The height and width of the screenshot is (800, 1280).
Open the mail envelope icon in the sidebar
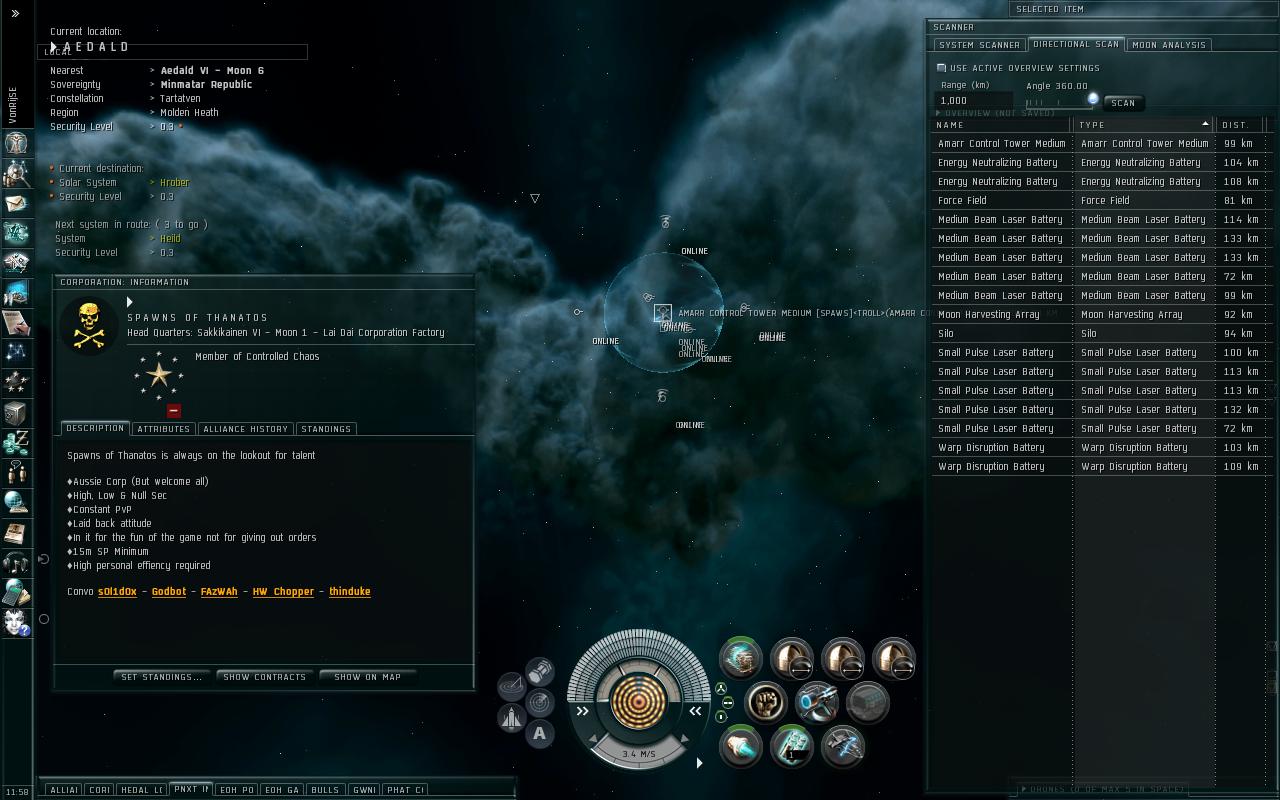[x=16, y=204]
